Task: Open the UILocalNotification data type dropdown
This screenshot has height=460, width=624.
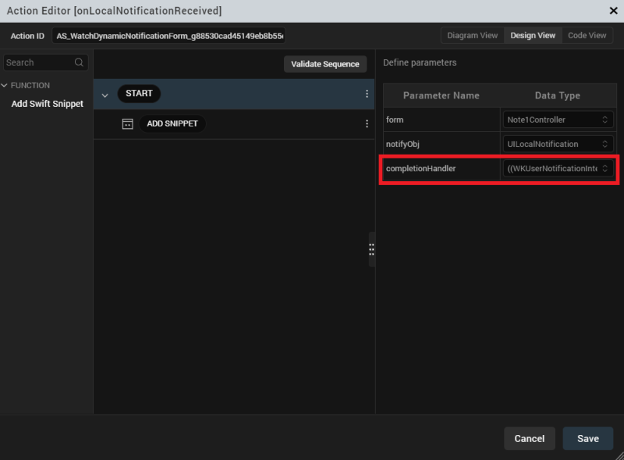Action: (558, 144)
